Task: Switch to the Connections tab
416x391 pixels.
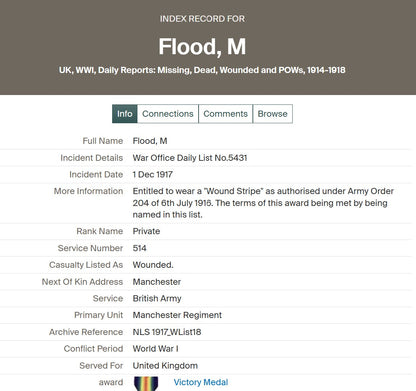Action: (168, 114)
